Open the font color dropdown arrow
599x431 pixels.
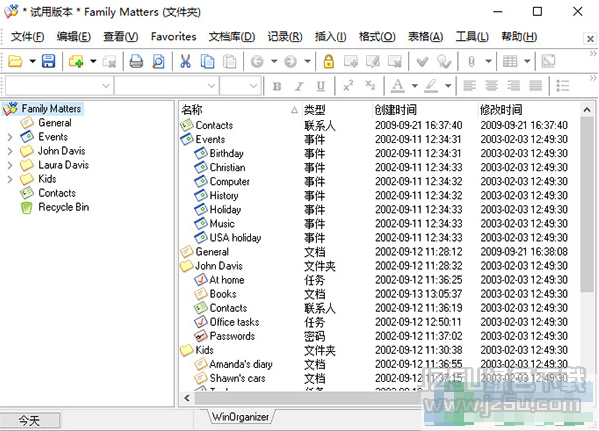click(x=415, y=86)
